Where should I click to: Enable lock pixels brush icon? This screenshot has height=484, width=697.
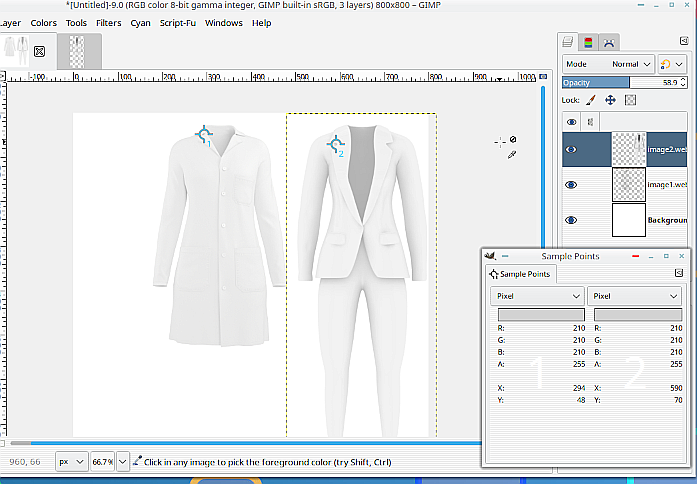[590, 100]
